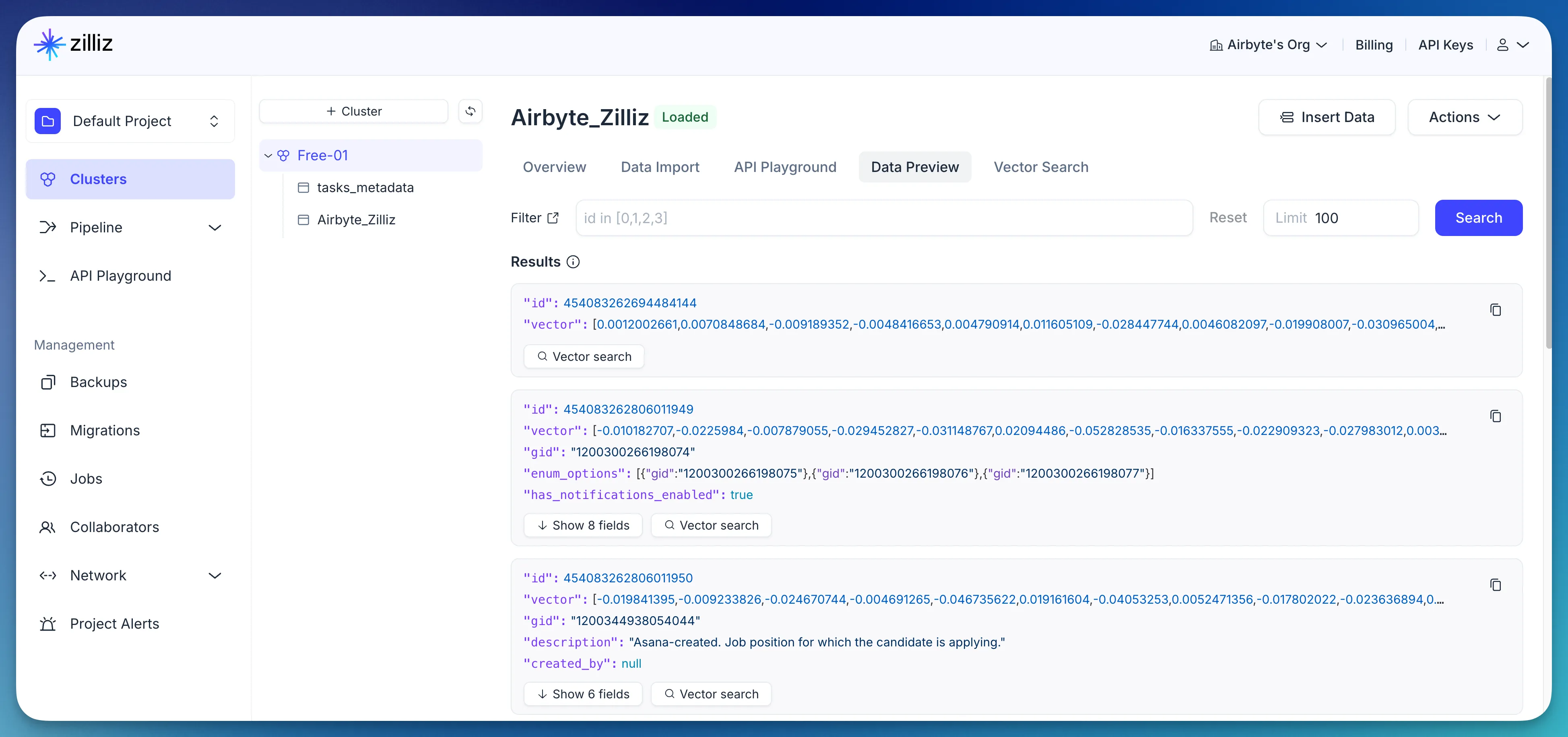
Task: Click the Results info icon
Action: pos(573,262)
